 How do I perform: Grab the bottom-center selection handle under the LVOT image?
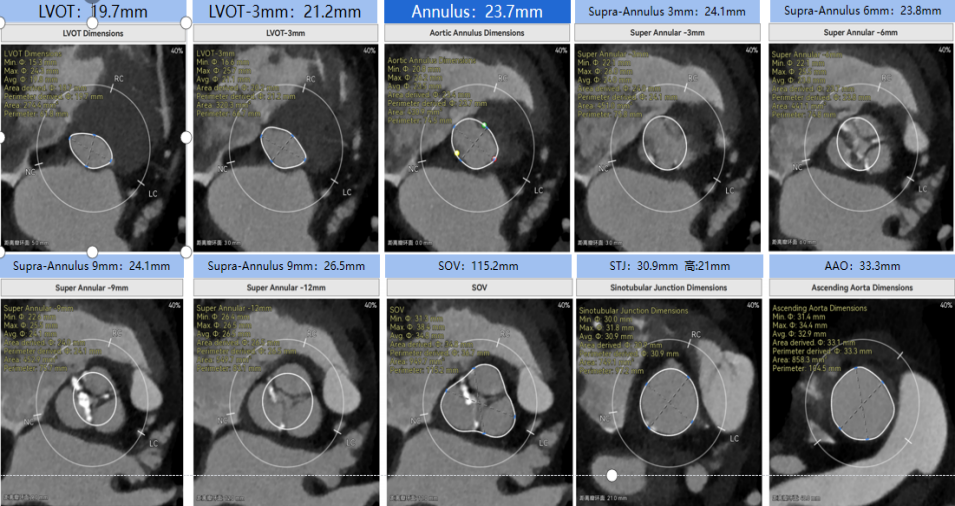pyautogui.click(x=93, y=252)
